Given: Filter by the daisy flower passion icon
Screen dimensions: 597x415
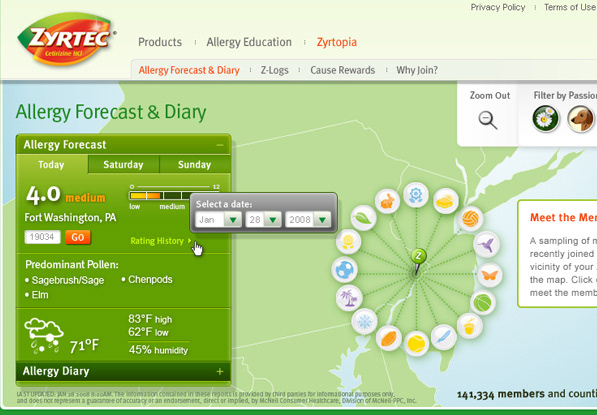Looking at the screenshot, I should click(546, 118).
